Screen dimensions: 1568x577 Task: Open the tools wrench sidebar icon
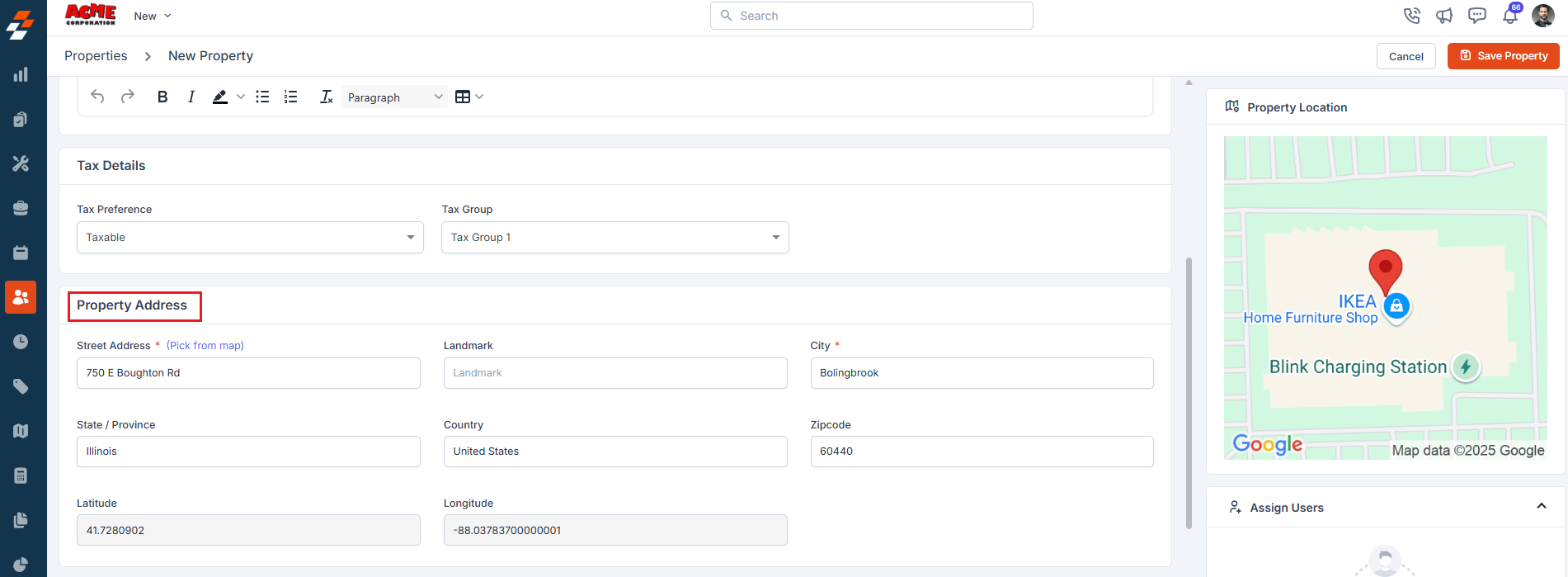coord(21,163)
